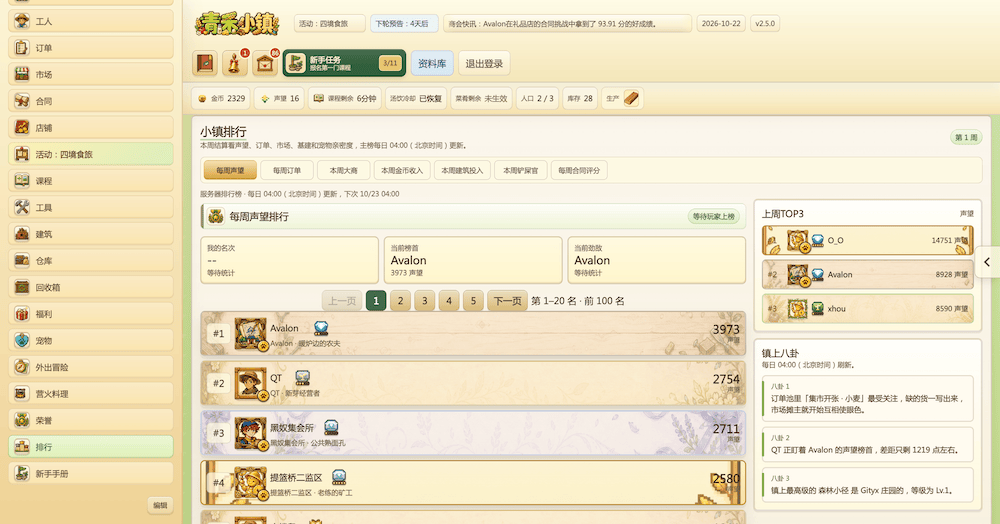Open 工具 tools in sidebar
This screenshot has width=1000, height=524.
pos(91,207)
